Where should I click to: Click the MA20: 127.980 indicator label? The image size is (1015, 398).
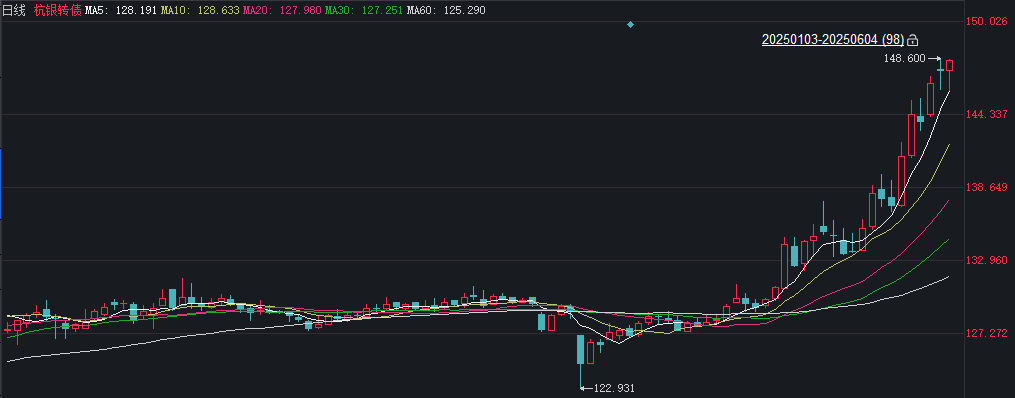282,10
